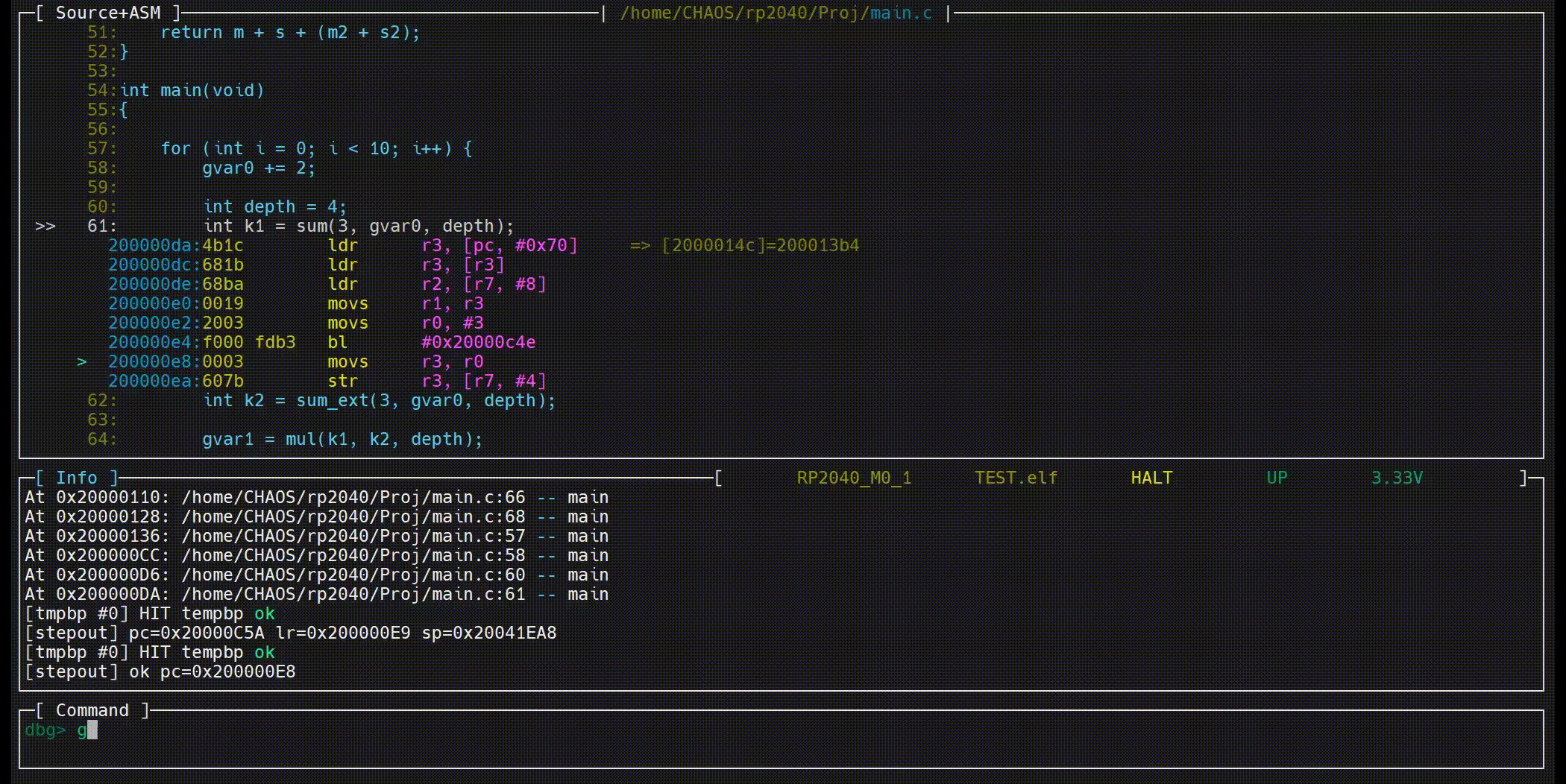Select the Source+ASM panel title
This screenshot has height=784, width=1566.
pos(108,13)
